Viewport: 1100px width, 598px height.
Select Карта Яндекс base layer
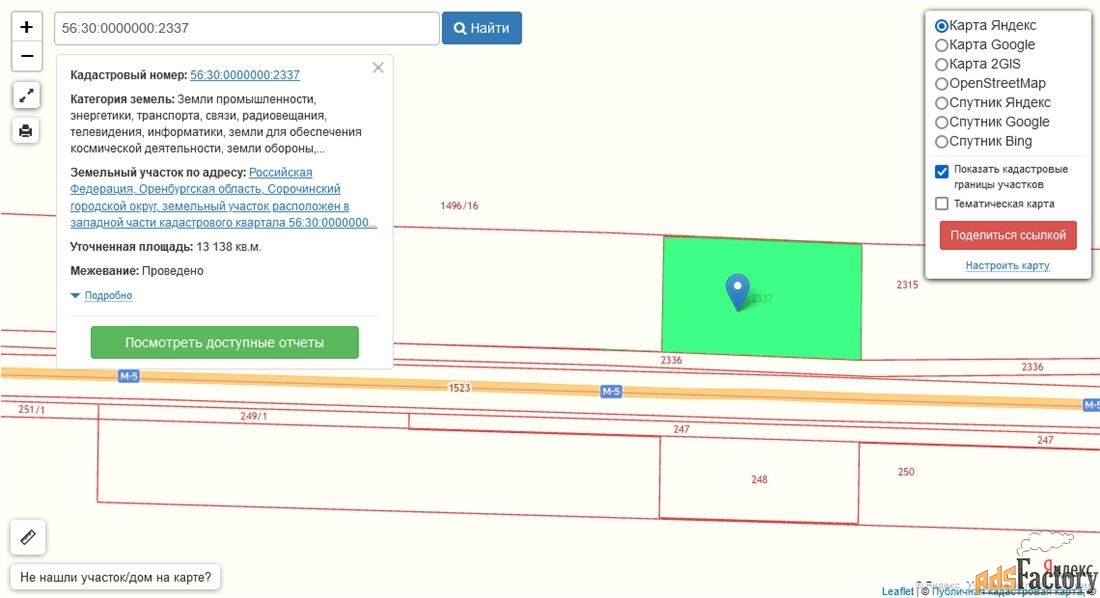click(x=941, y=26)
